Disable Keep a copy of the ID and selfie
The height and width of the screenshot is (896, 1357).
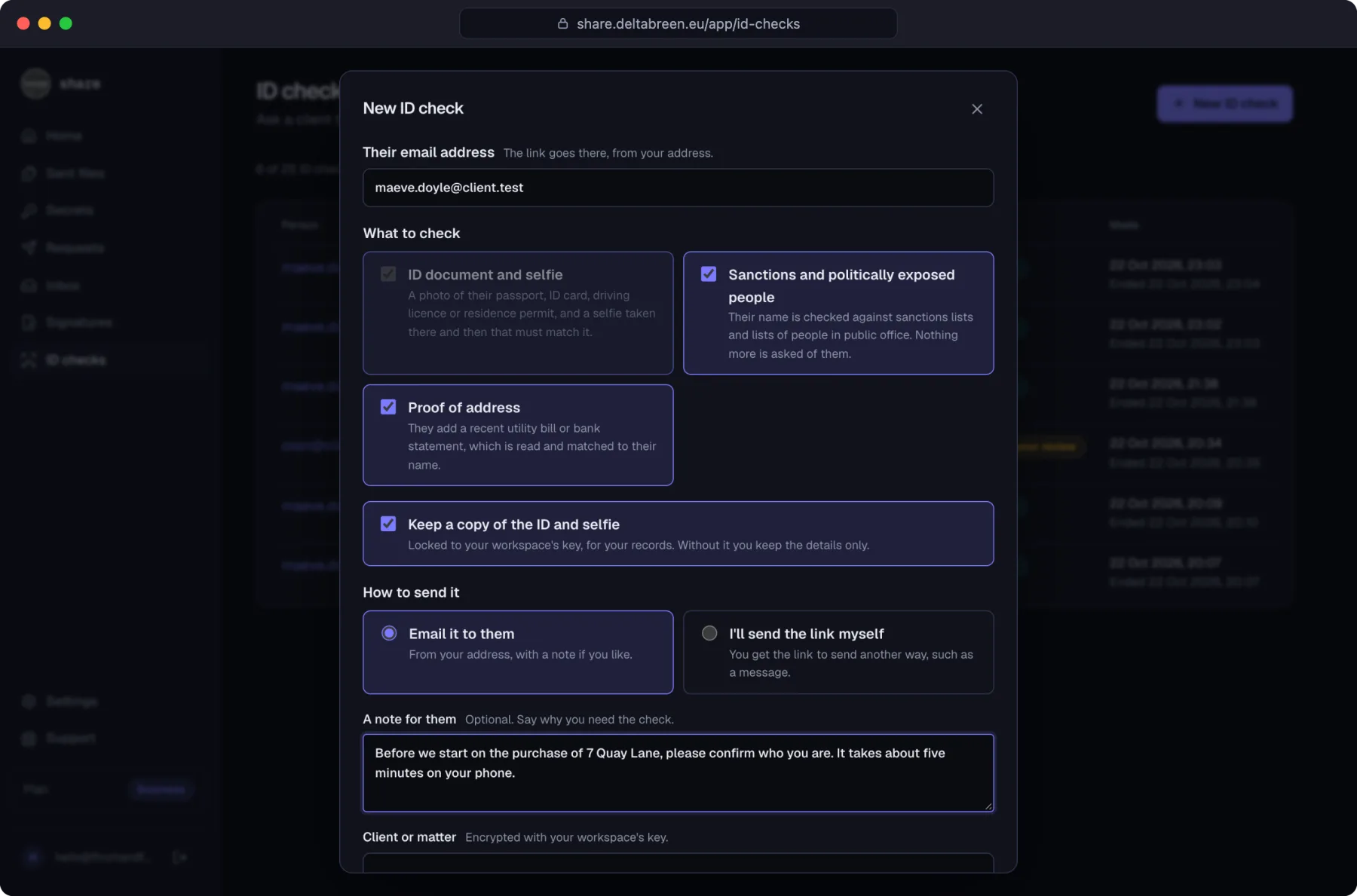[x=388, y=524]
